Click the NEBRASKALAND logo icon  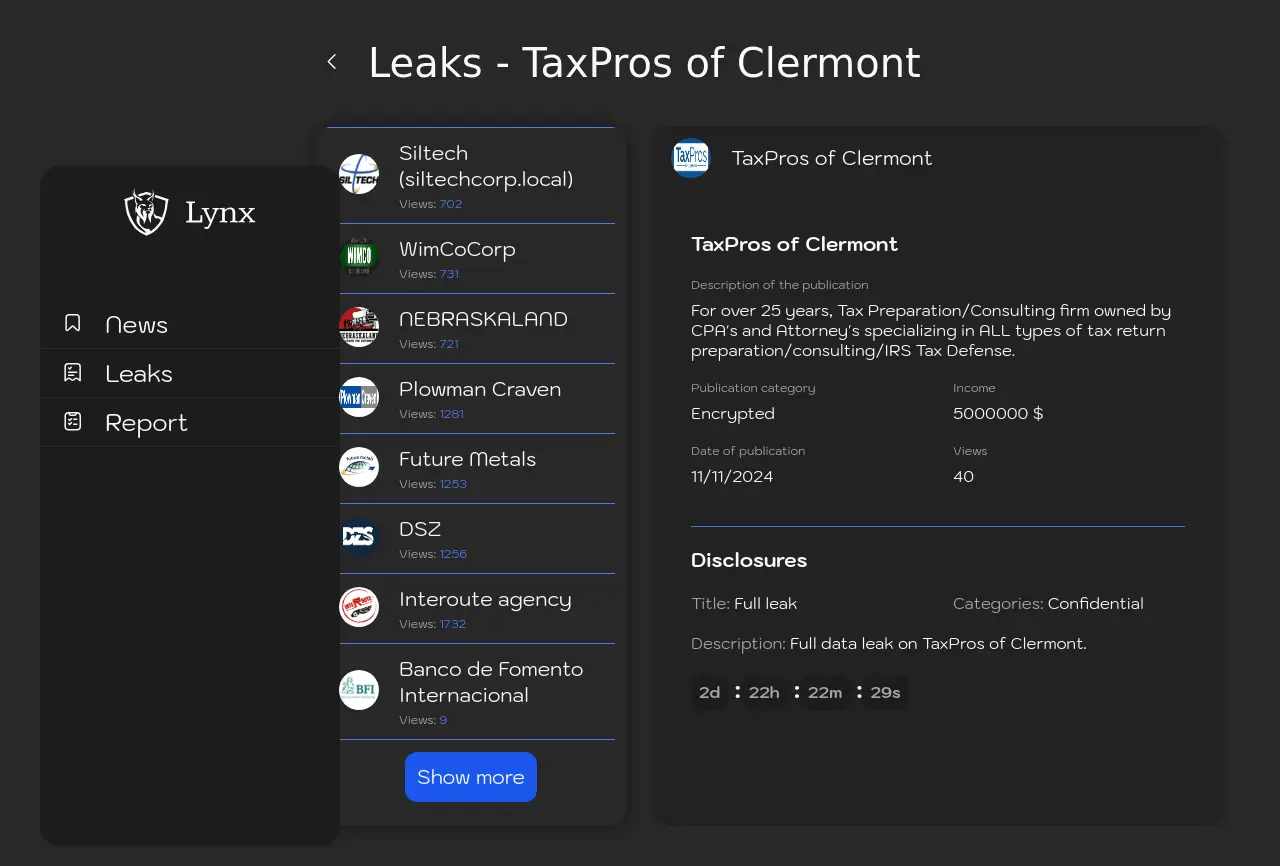(359, 327)
